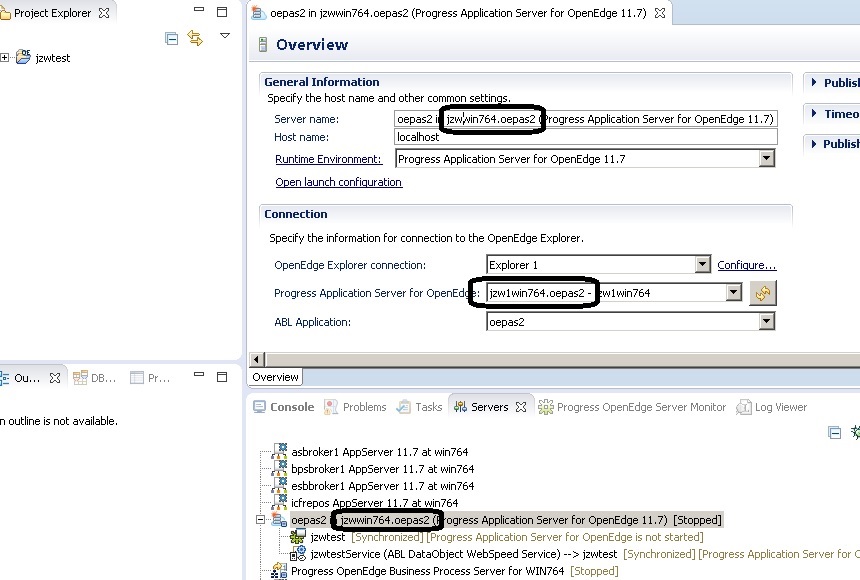Collapse all items in Project Explorer
The height and width of the screenshot is (580, 860).
point(171,37)
